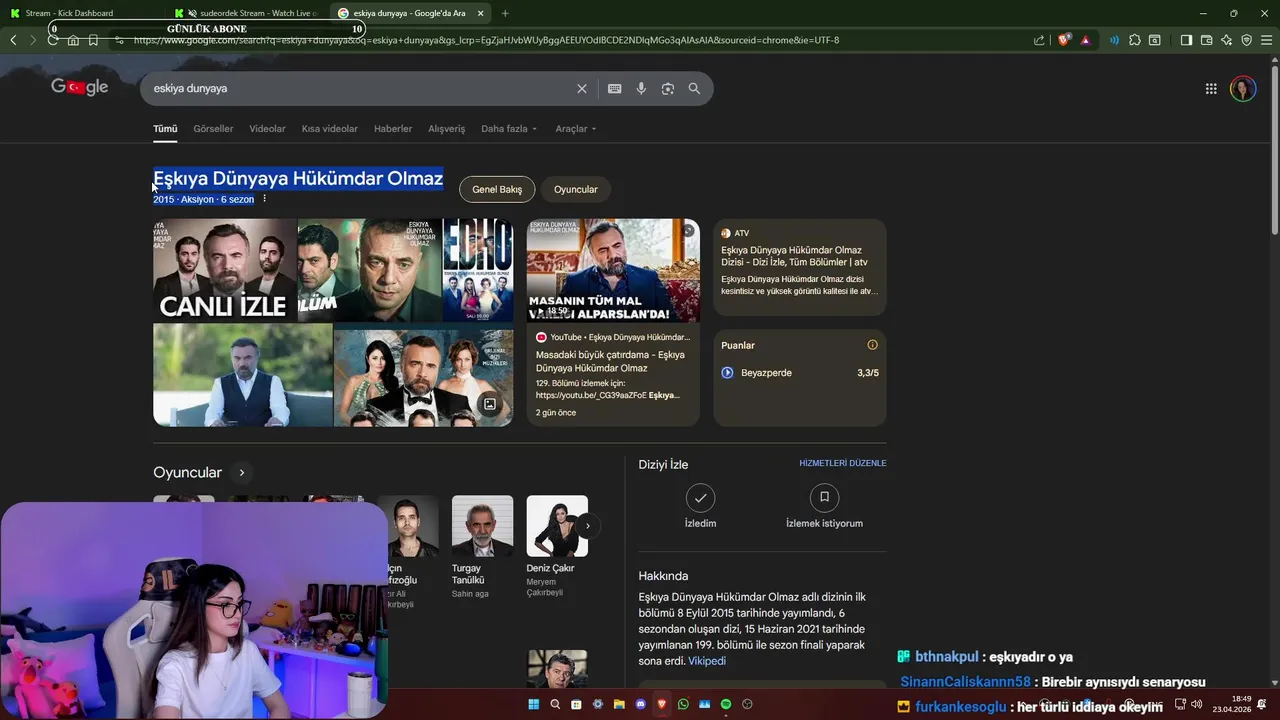Open a new browser tab
Screen dimensions: 1280x720
[505, 13]
